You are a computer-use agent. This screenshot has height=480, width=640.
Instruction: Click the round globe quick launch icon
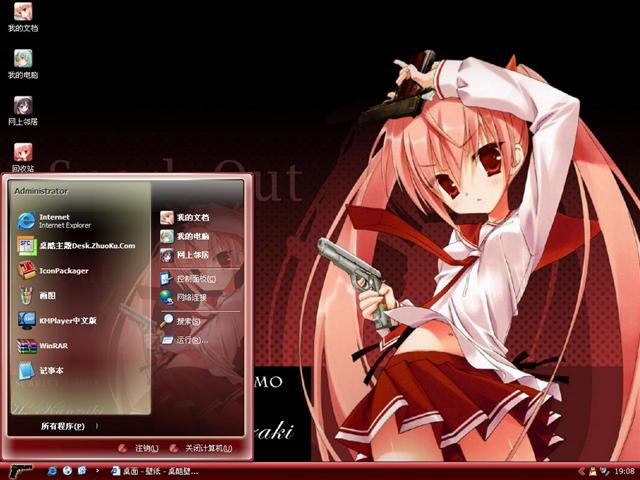pos(67,471)
